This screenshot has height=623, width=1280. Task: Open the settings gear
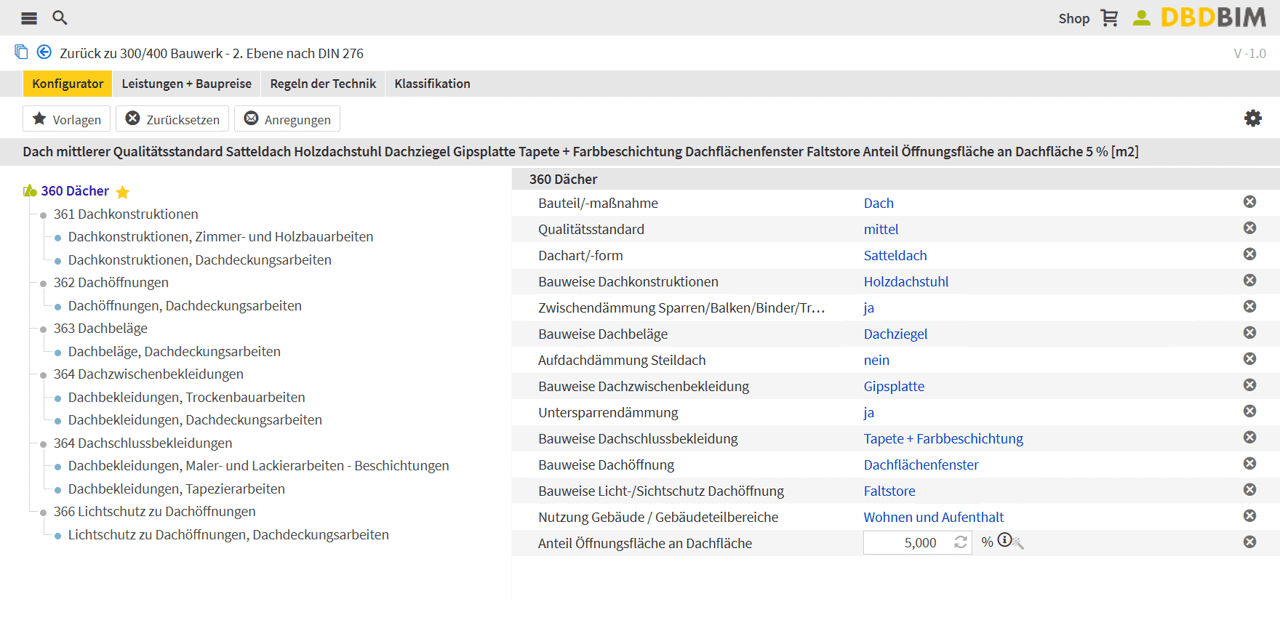point(1253,118)
